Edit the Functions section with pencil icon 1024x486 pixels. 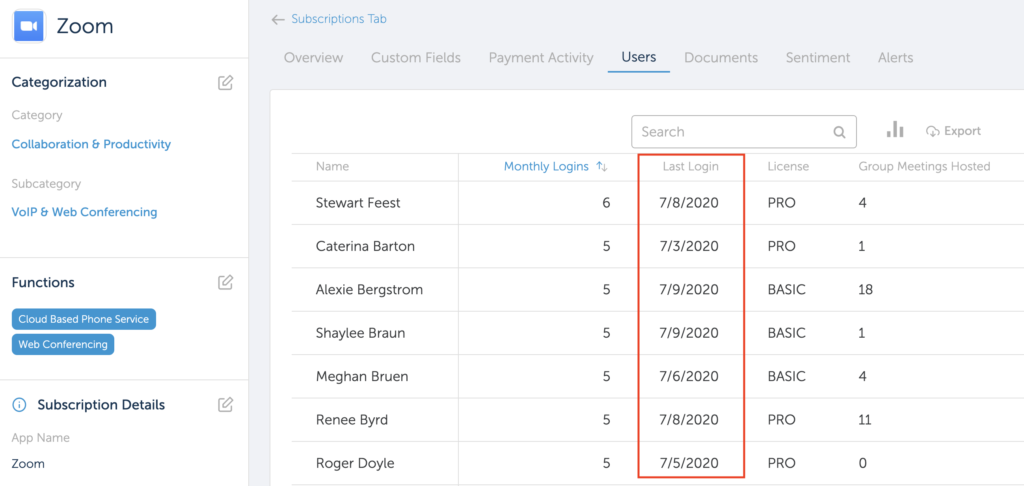pyautogui.click(x=225, y=283)
